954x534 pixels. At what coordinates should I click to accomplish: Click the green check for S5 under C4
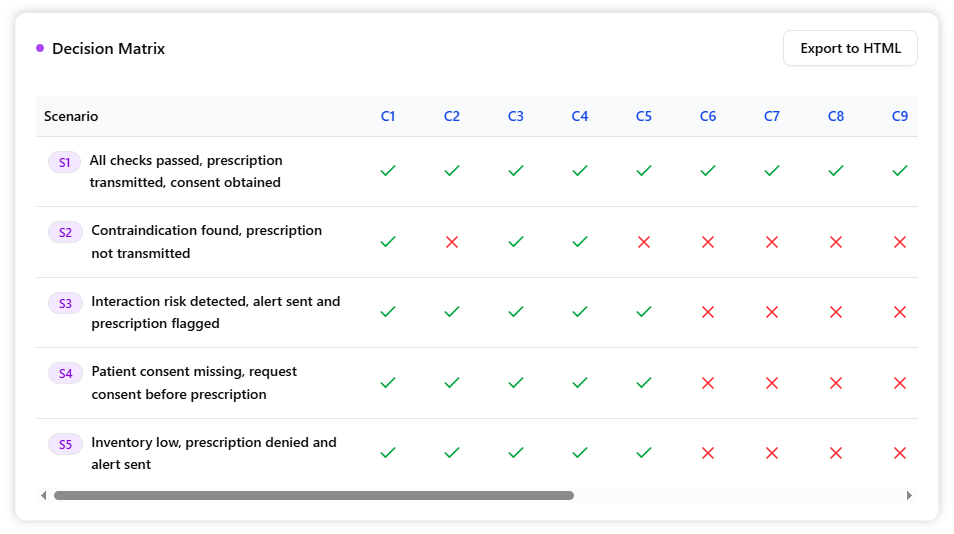click(x=580, y=453)
